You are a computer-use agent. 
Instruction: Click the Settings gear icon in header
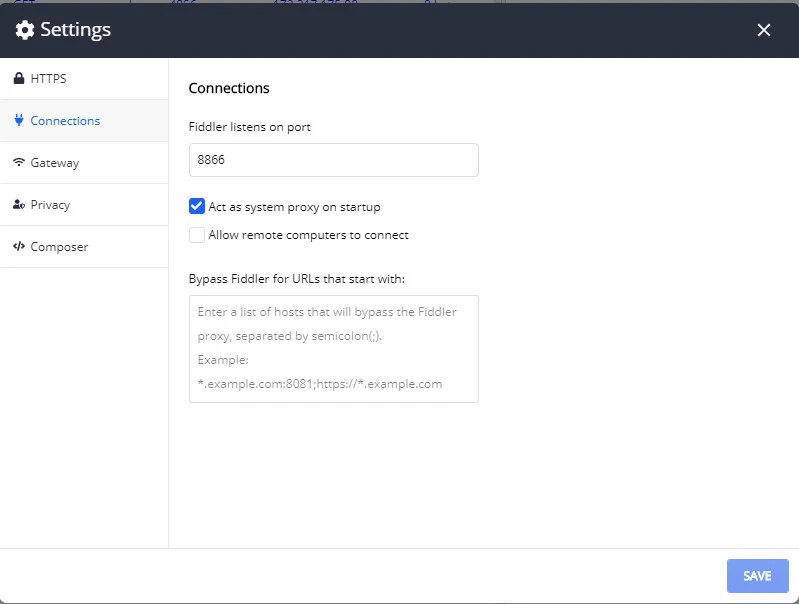click(x=24, y=30)
